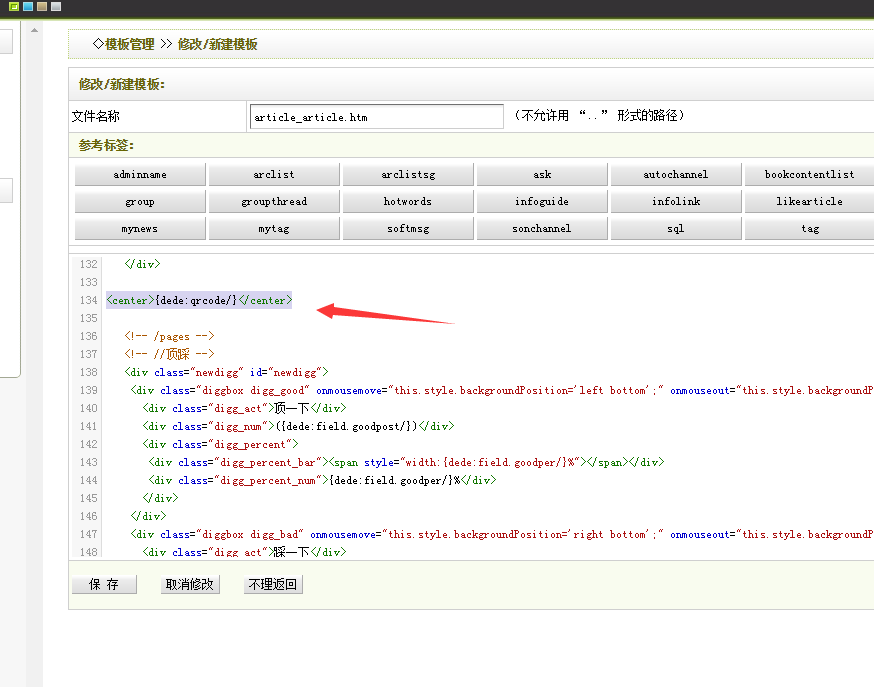
Task: Click the diggbox digg_bad line 147
Action: [x=502, y=534]
